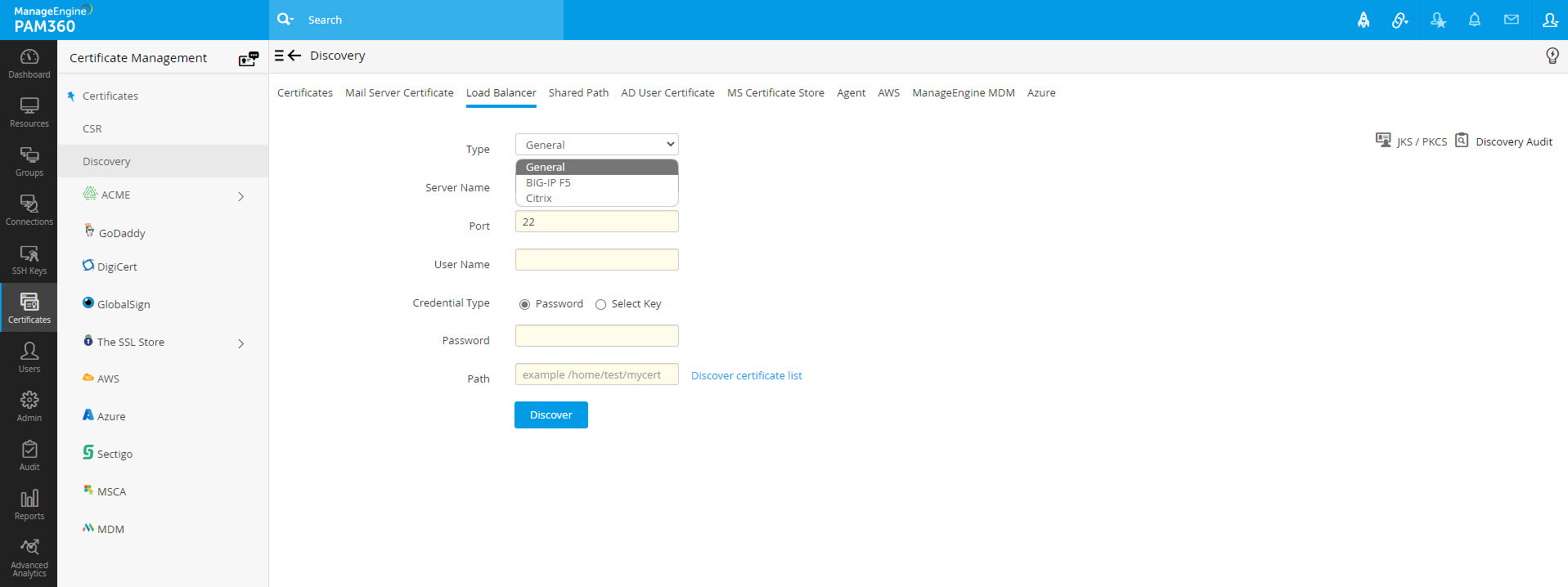Viewport: 1568px width, 587px height.
Task: Switch to AD User Certificate tab
Action: pos(667,92)
